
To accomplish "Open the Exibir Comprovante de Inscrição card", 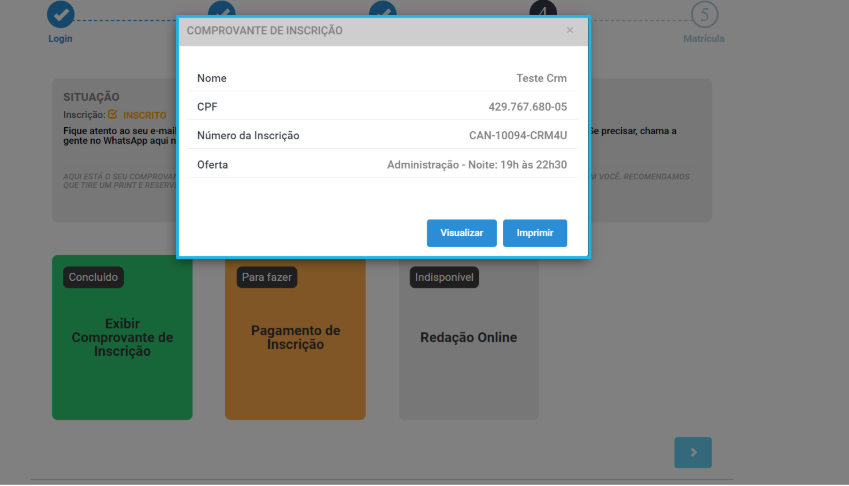I will [122, 337].
